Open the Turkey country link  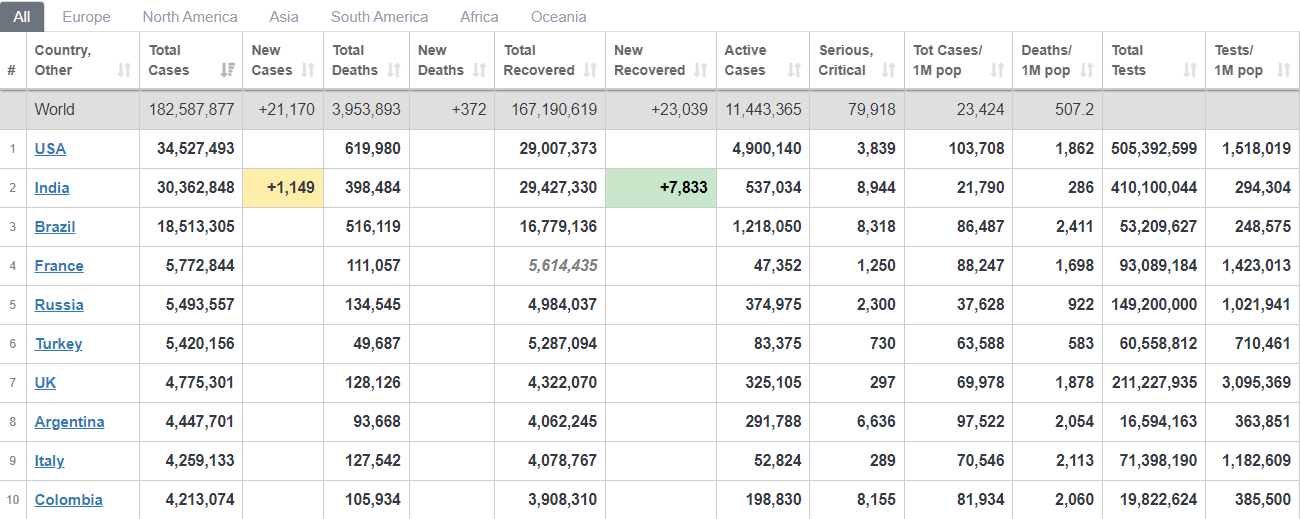click(59, 344)
